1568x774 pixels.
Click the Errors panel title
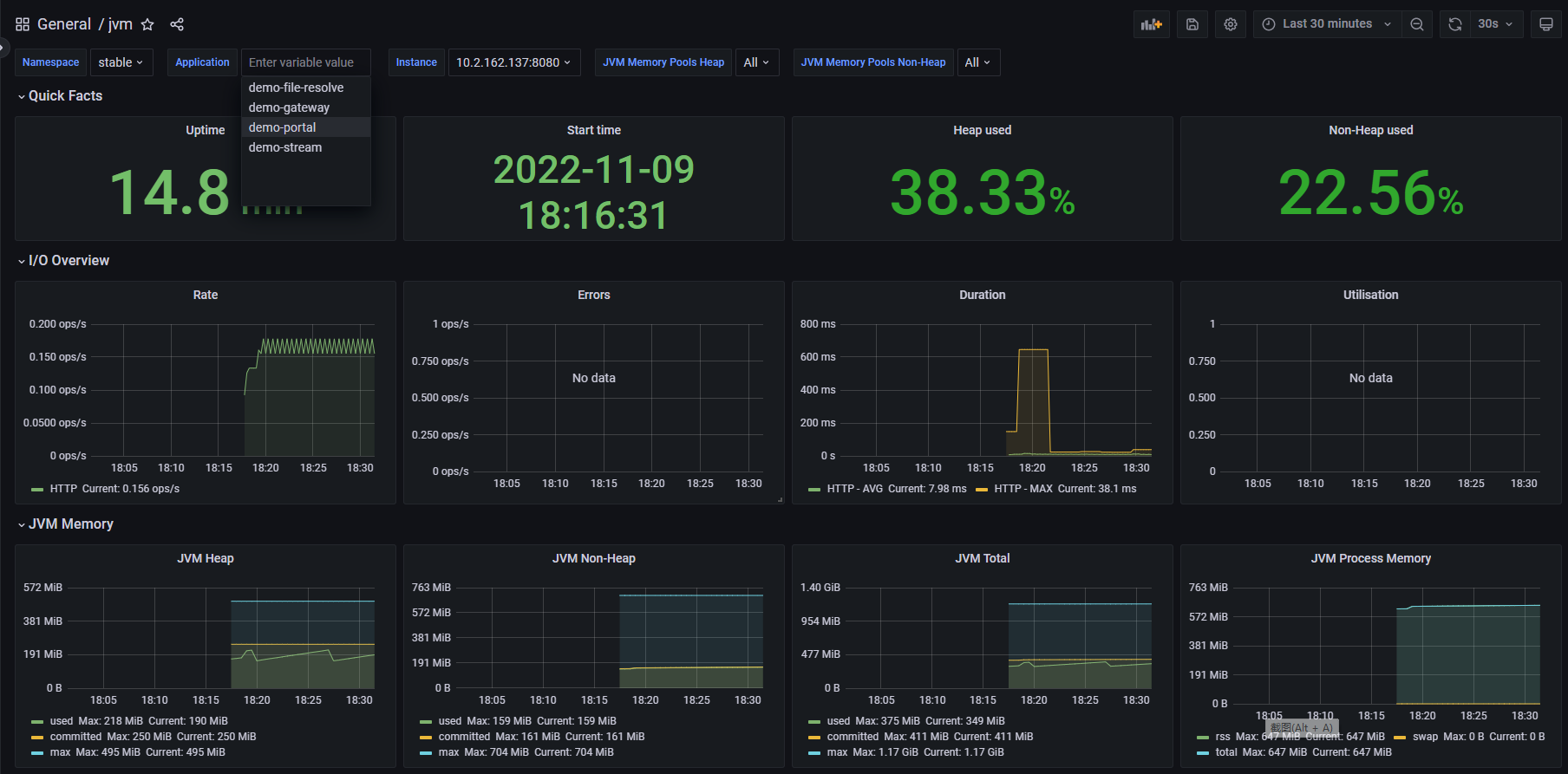click(594, 295)
